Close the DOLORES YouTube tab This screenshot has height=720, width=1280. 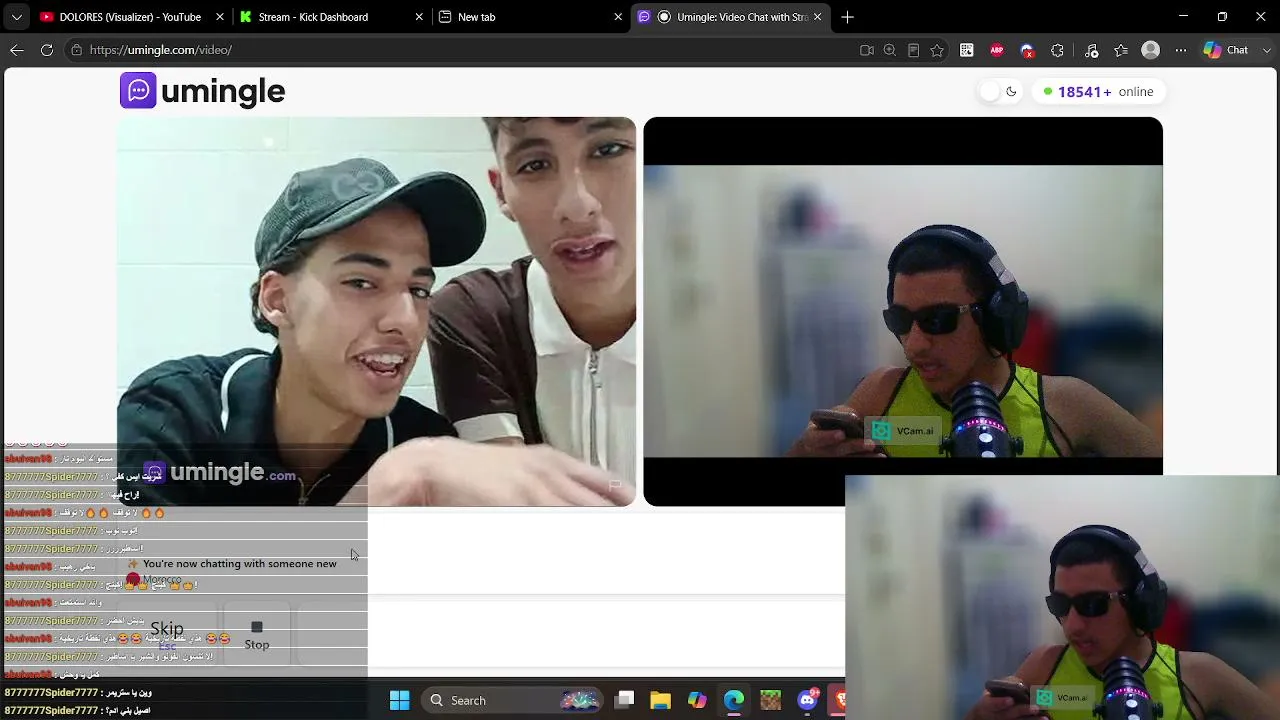[219, 17]
